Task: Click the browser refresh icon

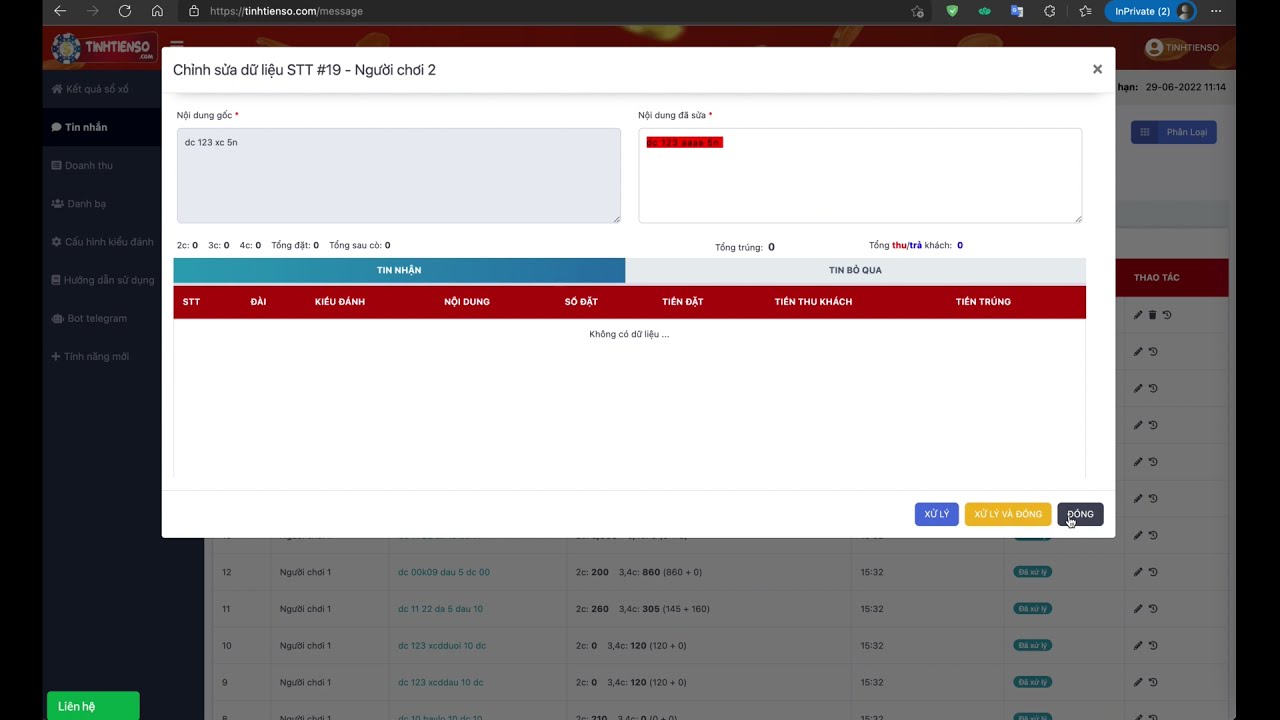Action: (125, 11)
